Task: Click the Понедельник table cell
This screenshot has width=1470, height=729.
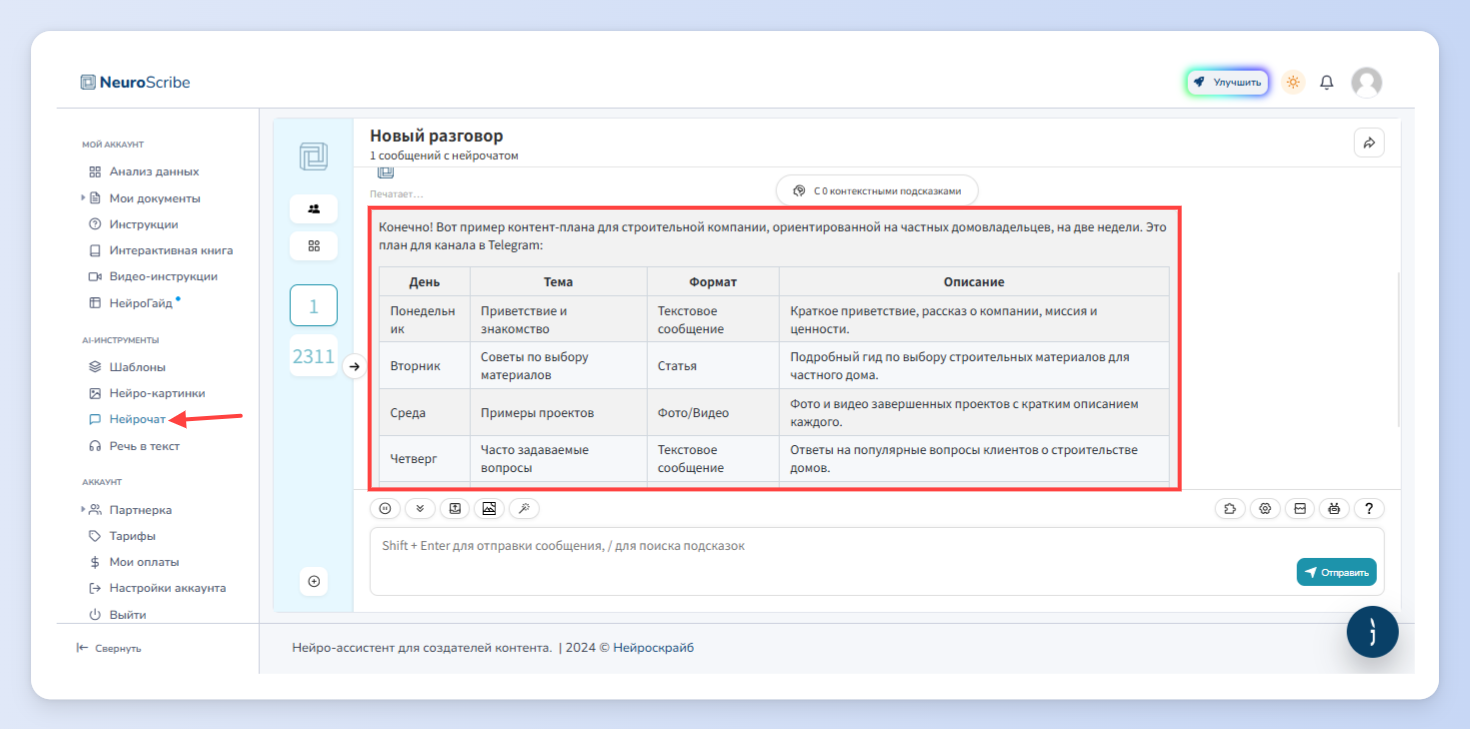Action: click(x=425, y=319)
